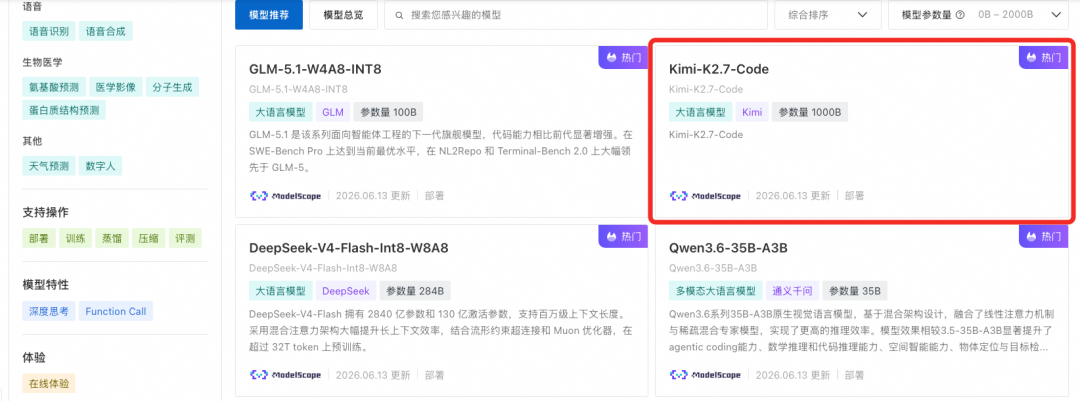The image size is (1080, 401).
Task: Click the 参数量 35B label
Action: coord(856,291)
